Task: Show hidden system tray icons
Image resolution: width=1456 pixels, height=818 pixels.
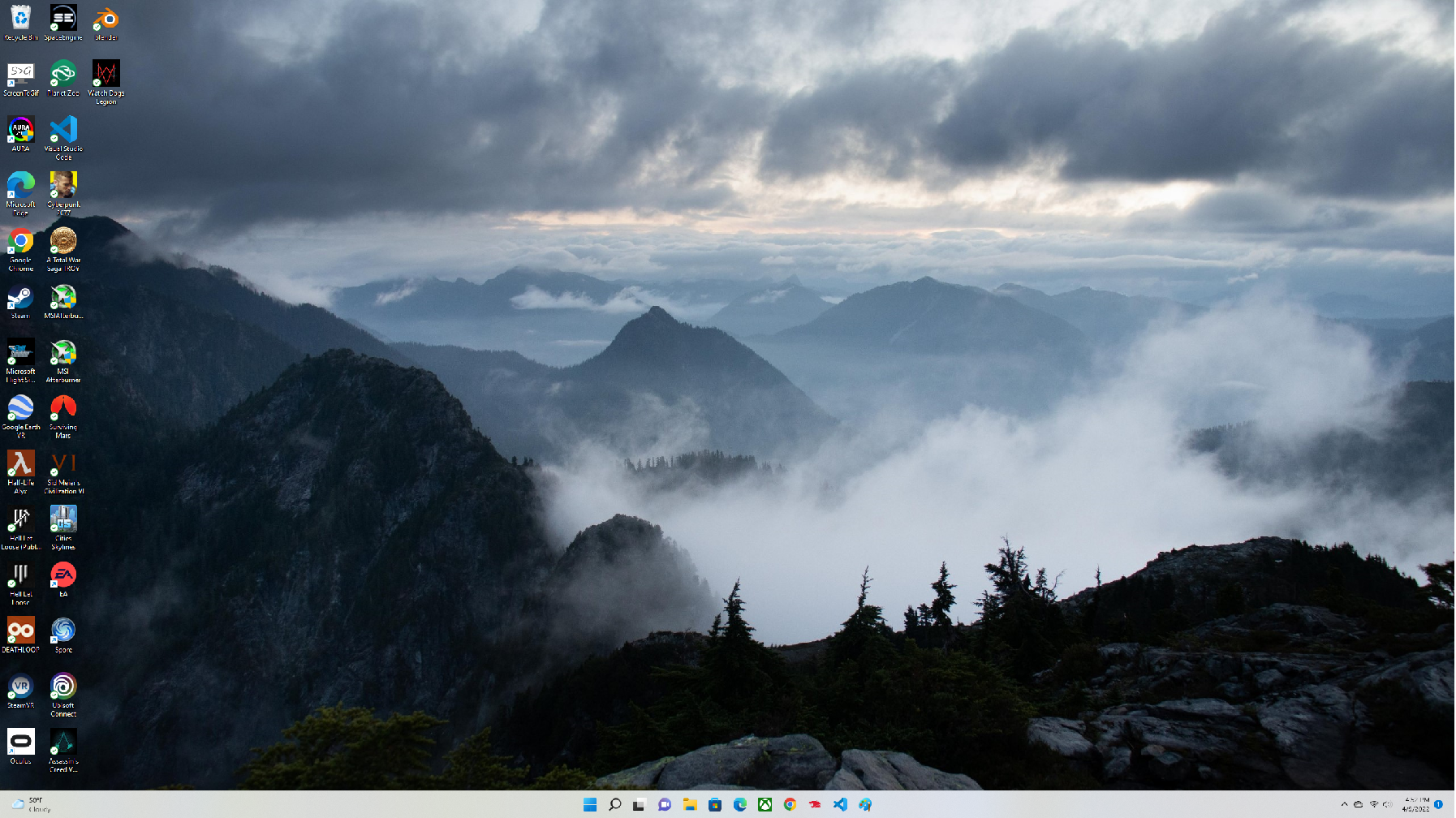Action: click(x=1344, y=804)
